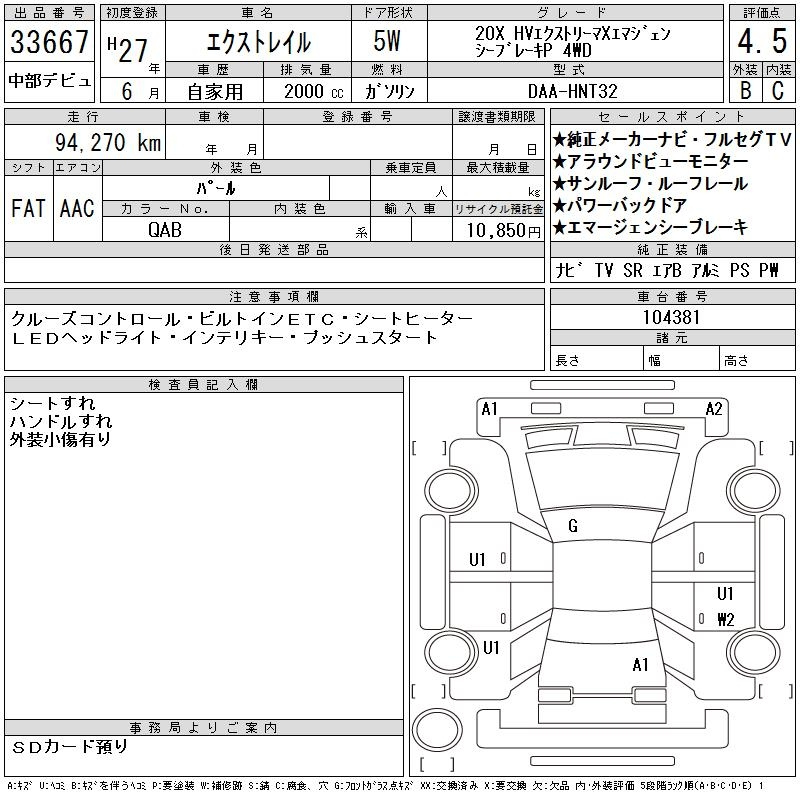This screenshot has width=800, height=800.
Task: Click the U1 mark on left front door
Action: pyautogui.click(x=477, y=560)
